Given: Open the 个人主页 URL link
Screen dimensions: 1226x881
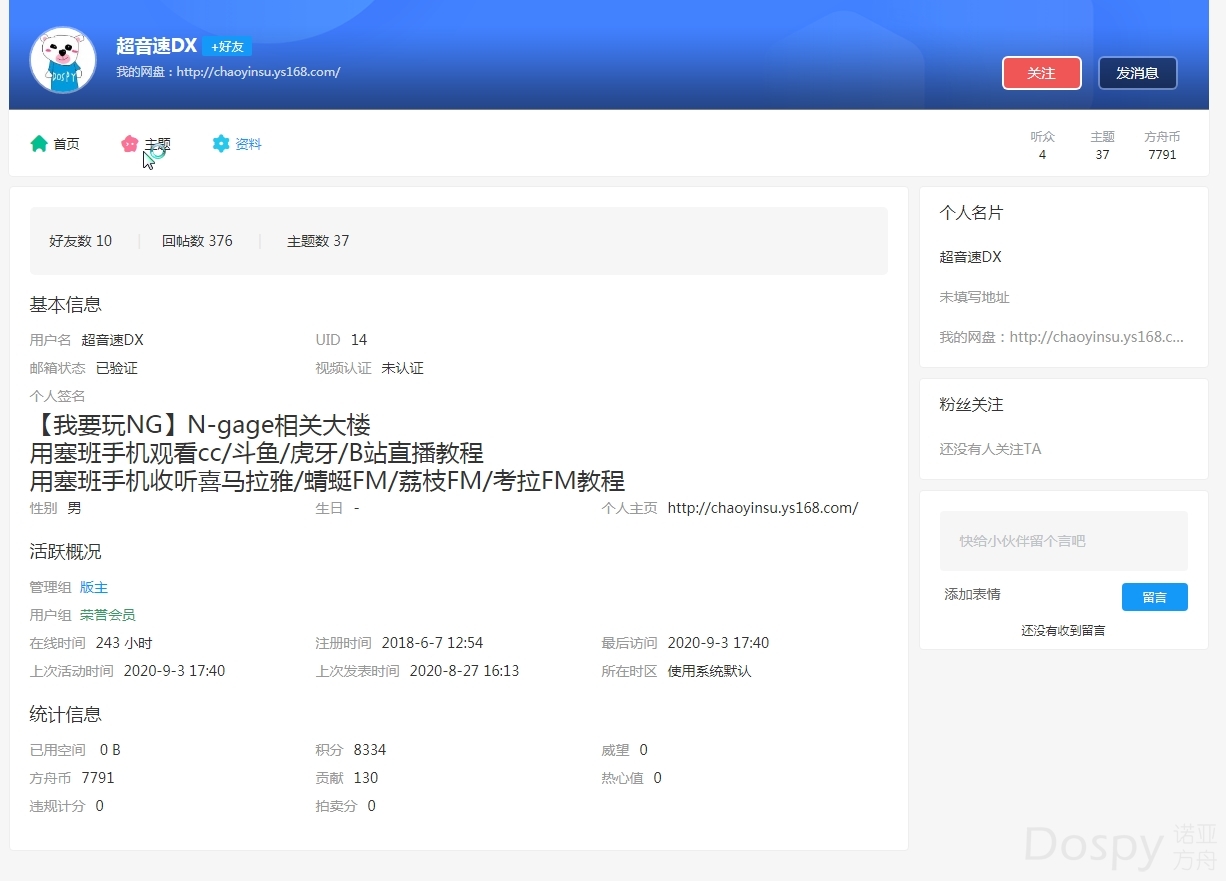Looking at the screenshot, I should point(762,508).
